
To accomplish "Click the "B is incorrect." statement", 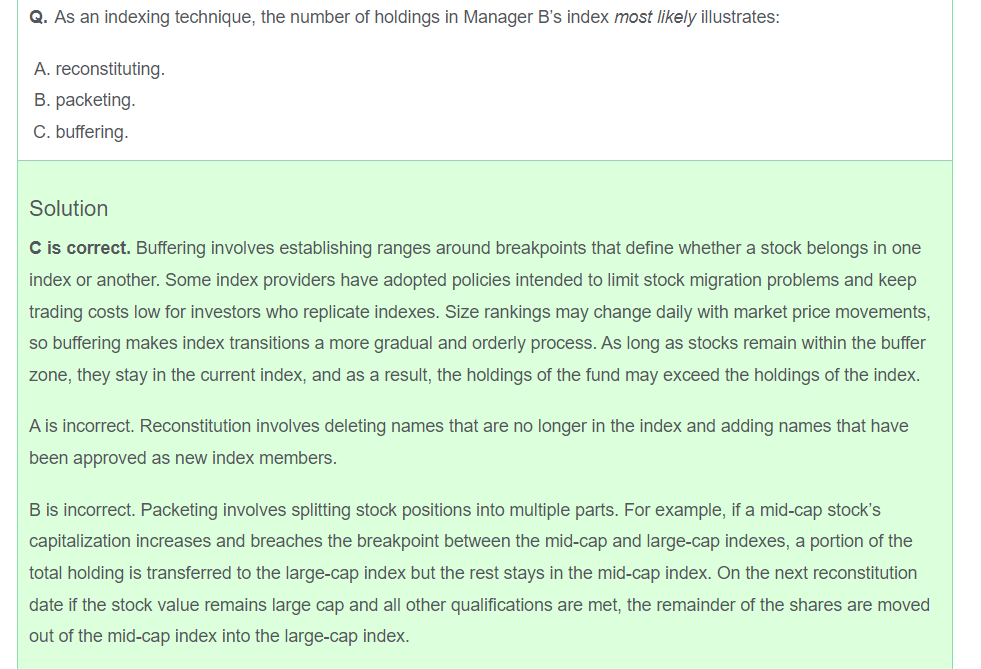I will (x=82, y=510).
